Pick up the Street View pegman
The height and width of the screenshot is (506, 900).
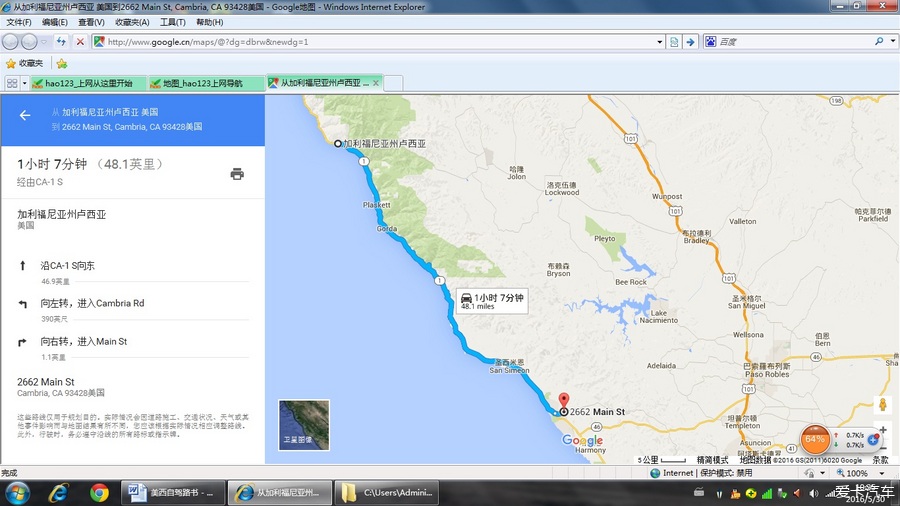pyautogui.click(x=883, y=405)
